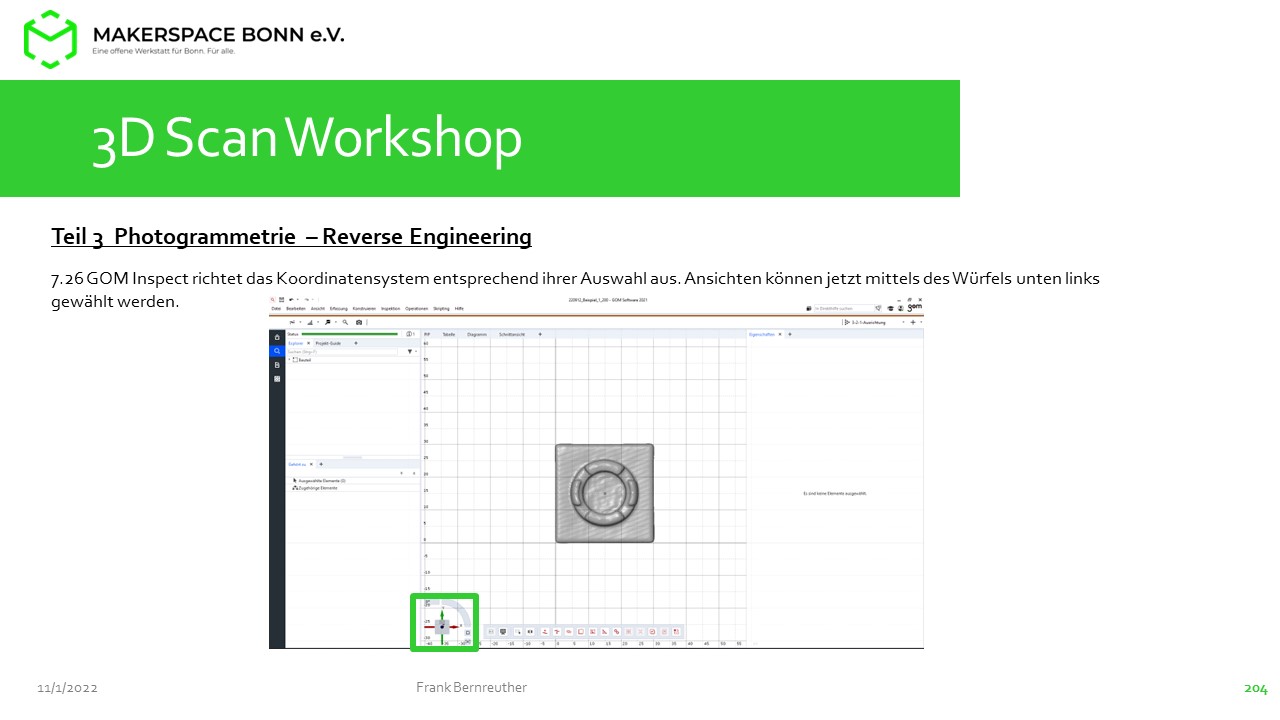
Task: Click the Direkthilfe suchen input field
Action: 844,309
